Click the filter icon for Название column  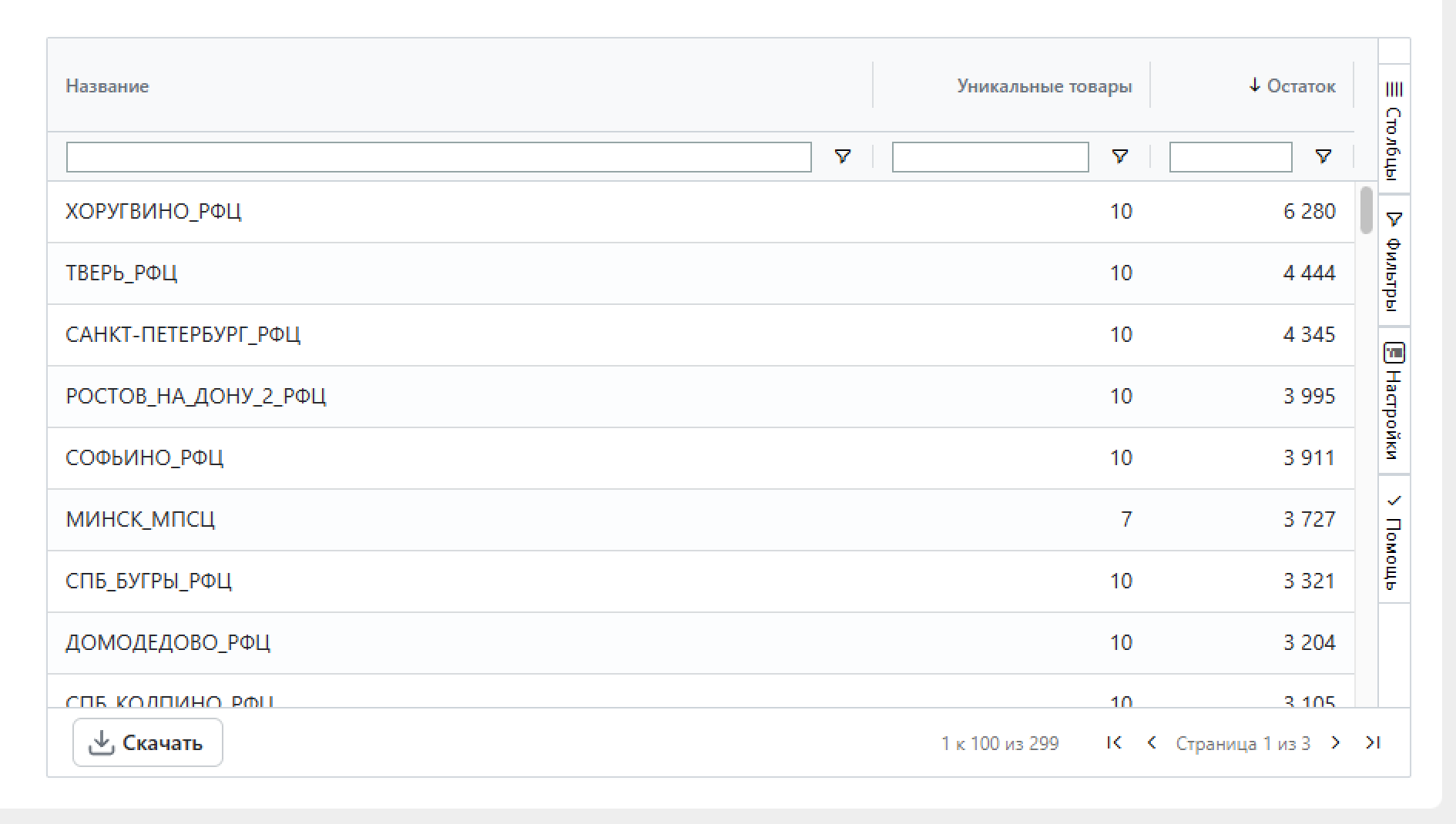(x=843, y=157)
